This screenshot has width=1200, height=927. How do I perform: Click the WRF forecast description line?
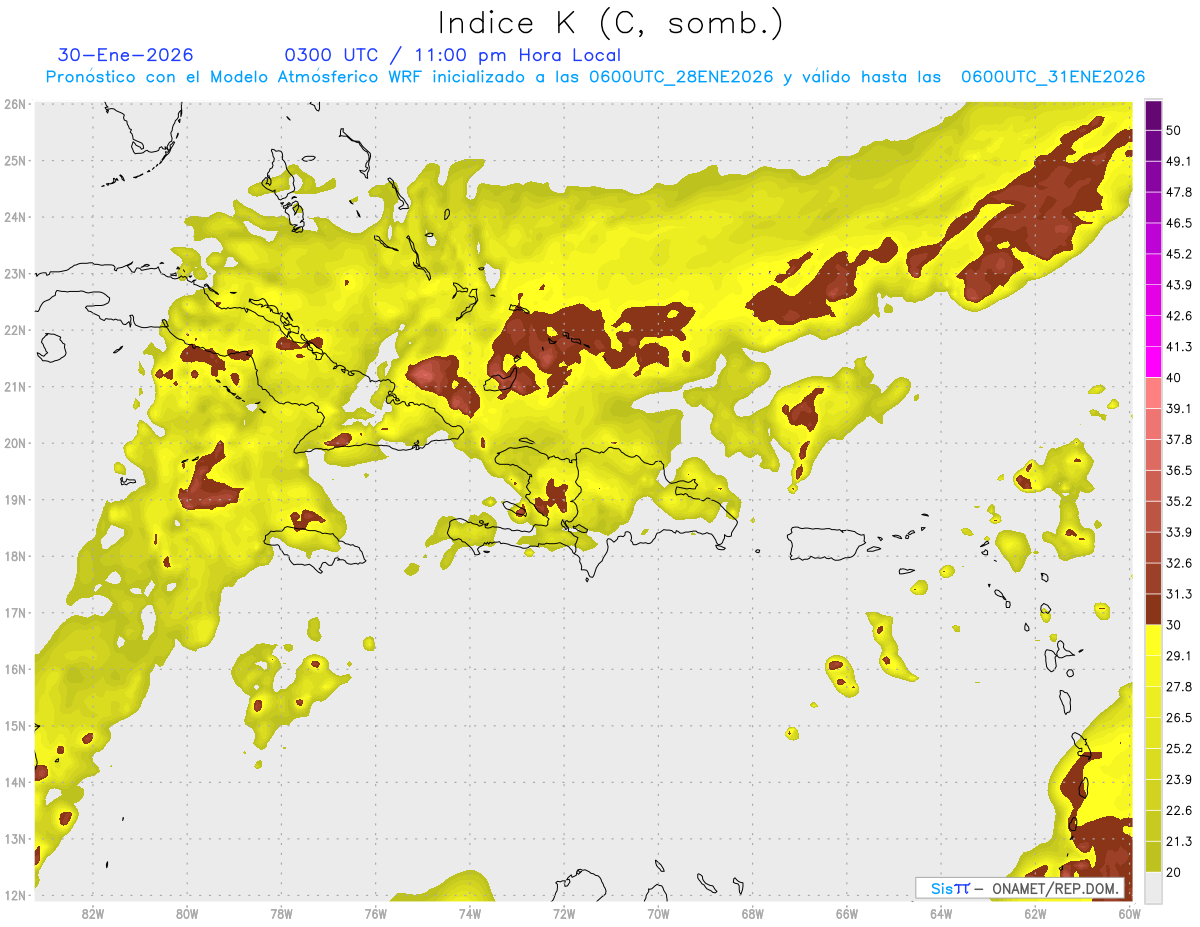[x=595, y=77]
